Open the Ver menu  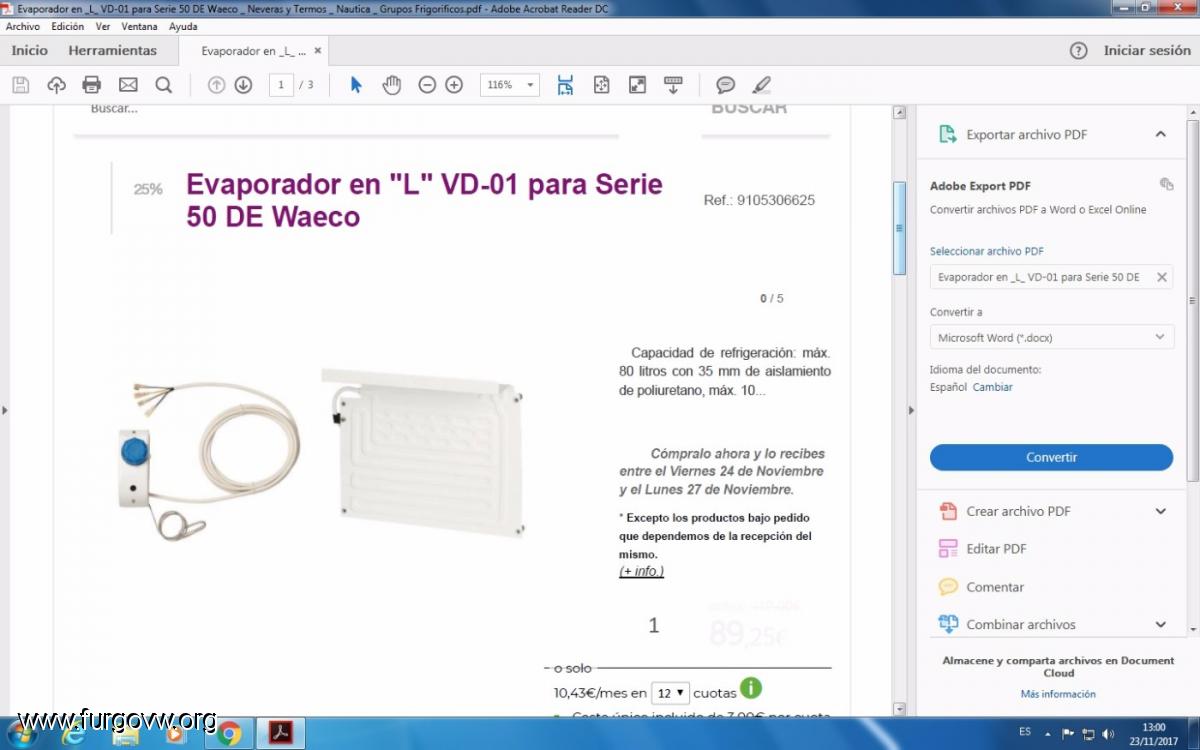point(103,26)
